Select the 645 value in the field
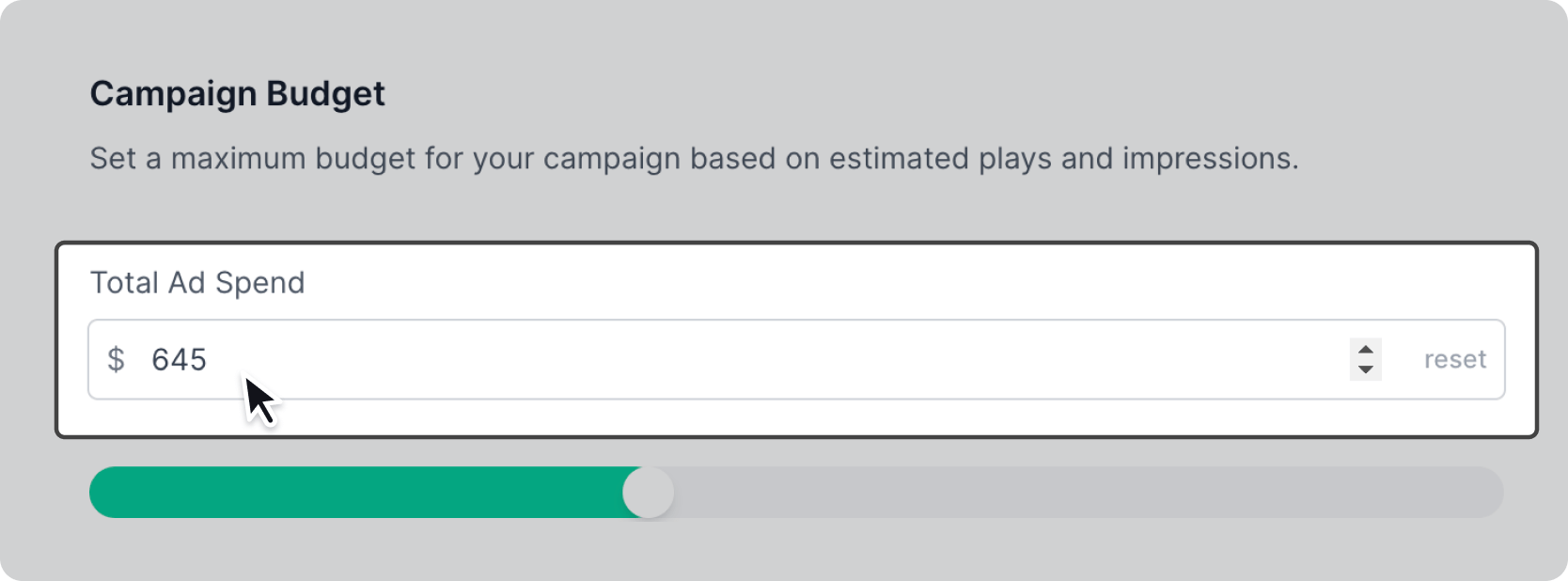Screen dimensions: 1568x581 pyautogui.click(x=179, y=359)
